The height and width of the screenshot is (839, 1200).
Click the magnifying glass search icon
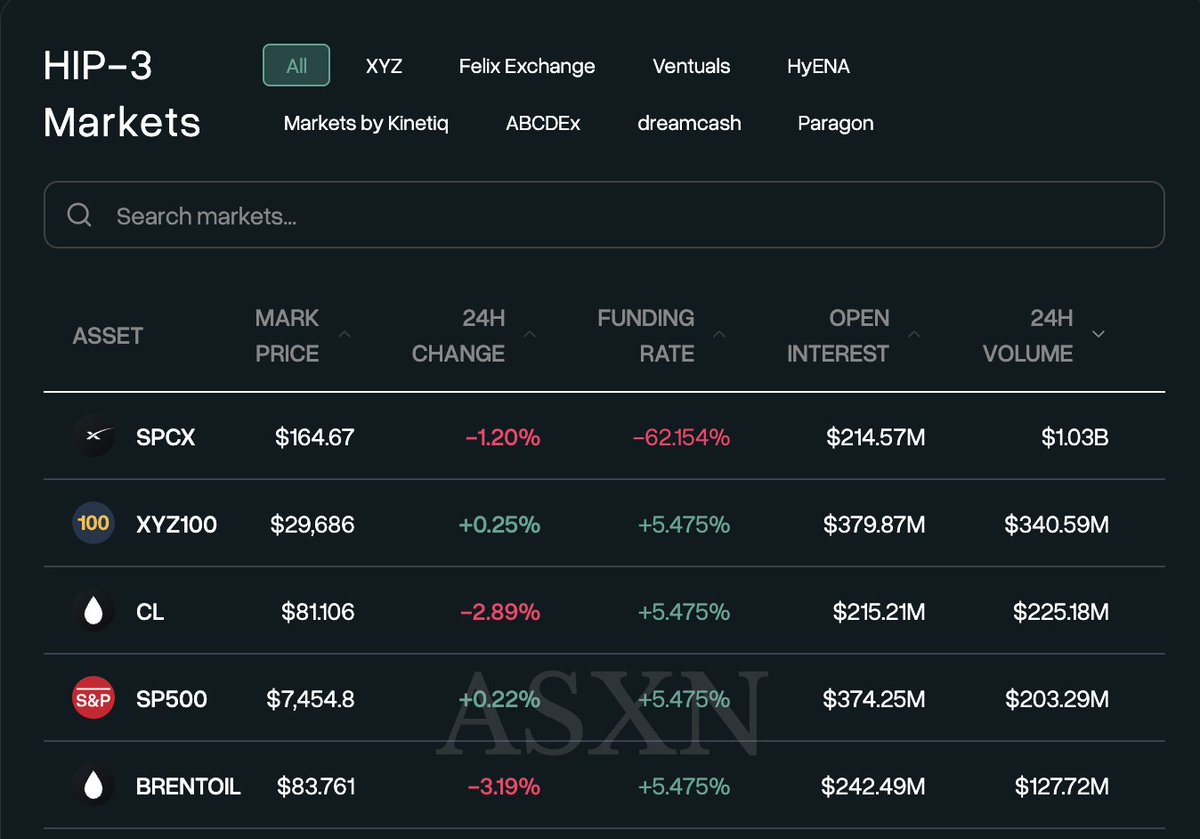tap(80, 215)
